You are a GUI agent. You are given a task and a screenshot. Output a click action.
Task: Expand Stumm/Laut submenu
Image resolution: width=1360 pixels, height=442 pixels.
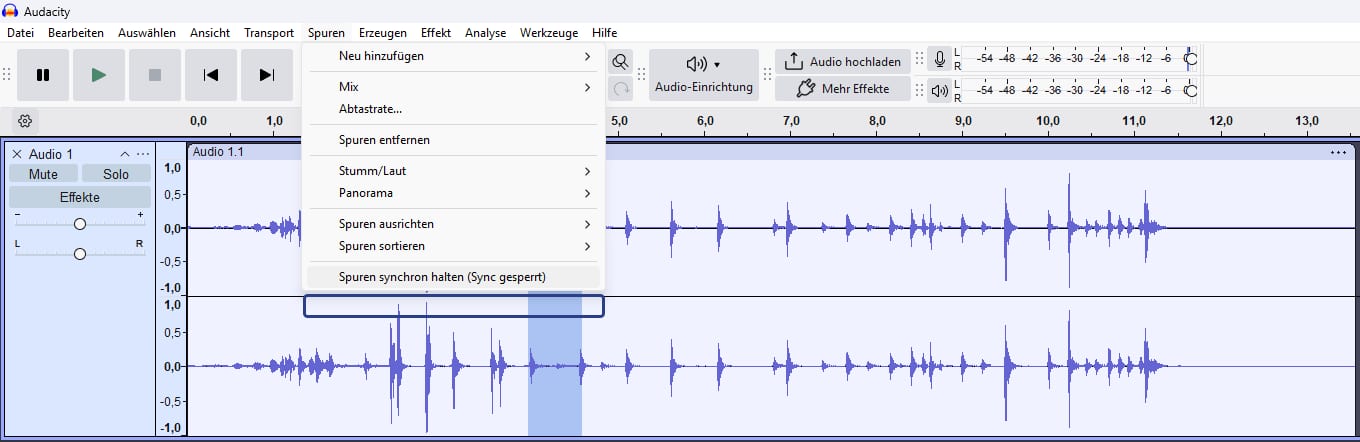(x=454, y=171)
